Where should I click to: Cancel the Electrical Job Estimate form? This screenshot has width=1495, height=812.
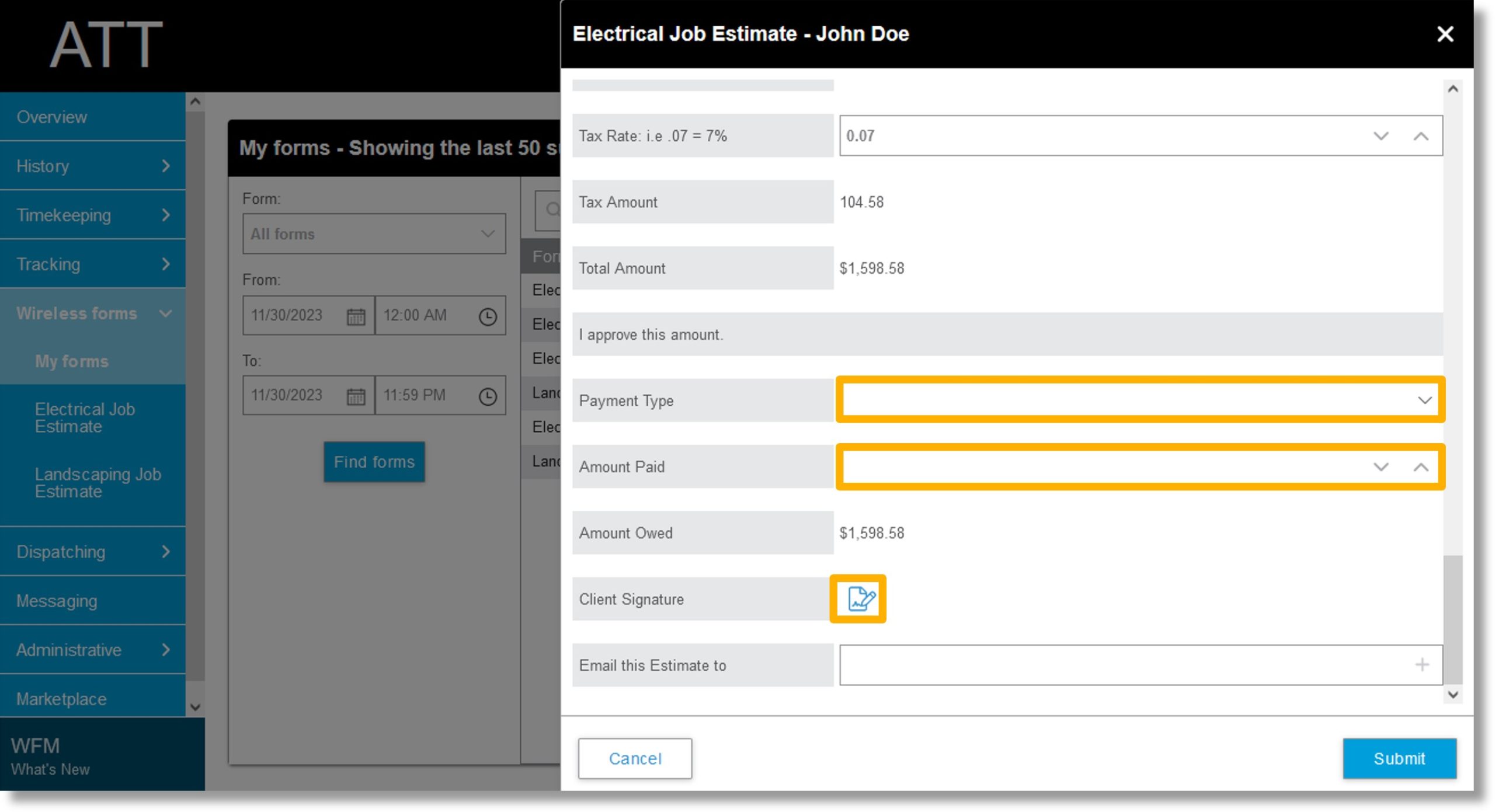635,758
